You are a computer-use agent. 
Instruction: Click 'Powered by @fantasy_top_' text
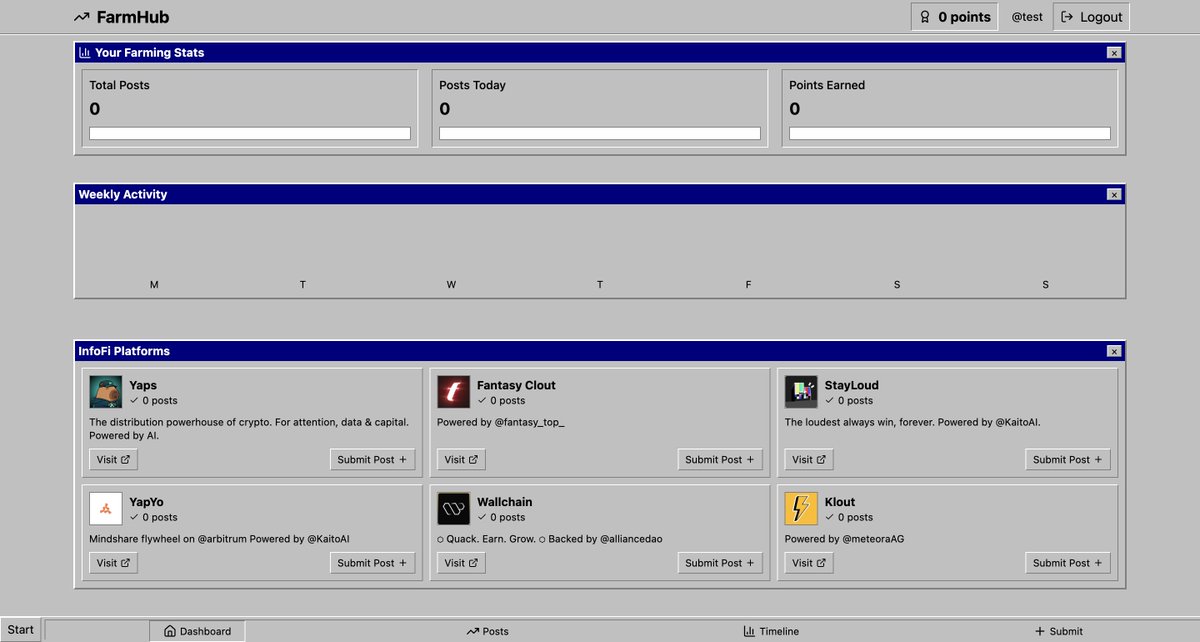pyautogui.click(x=501, y=422)
